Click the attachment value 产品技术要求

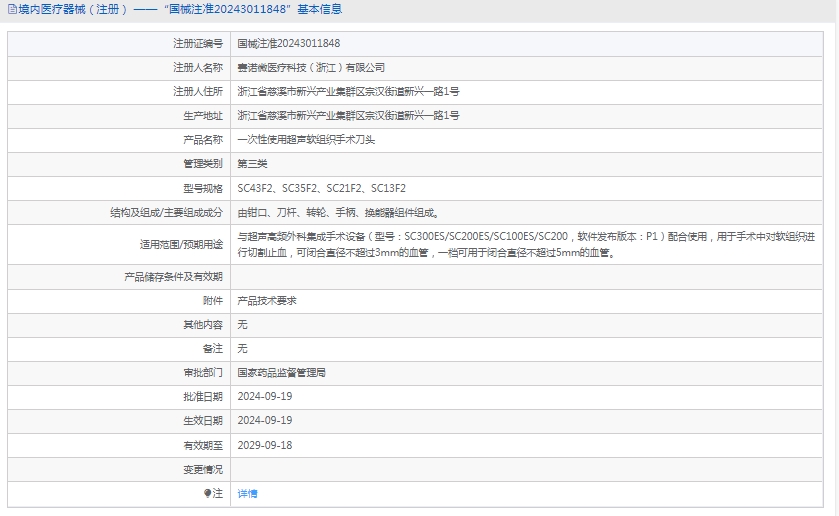[266, 301]
